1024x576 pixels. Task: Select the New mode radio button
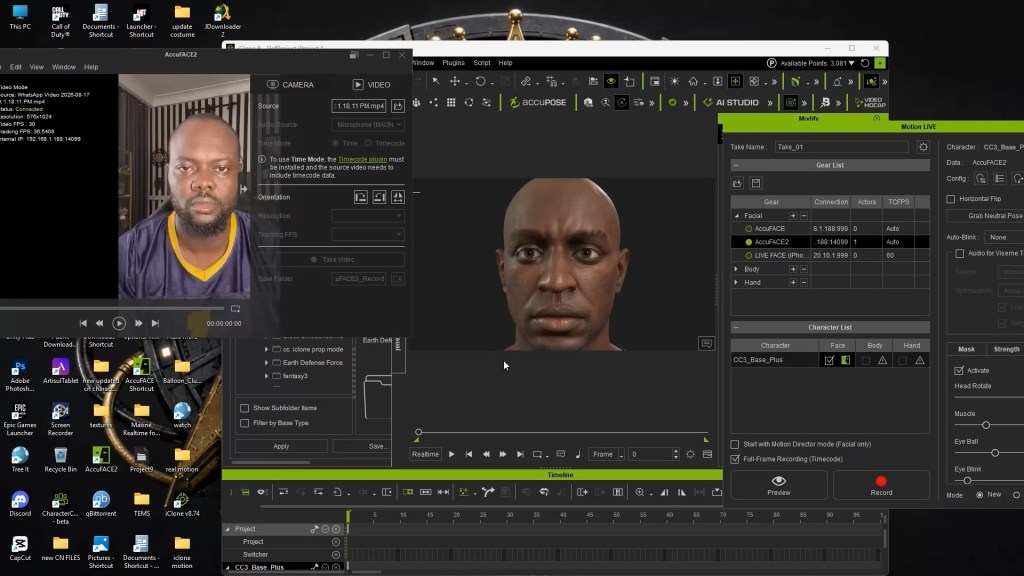[x=980, y=495]
